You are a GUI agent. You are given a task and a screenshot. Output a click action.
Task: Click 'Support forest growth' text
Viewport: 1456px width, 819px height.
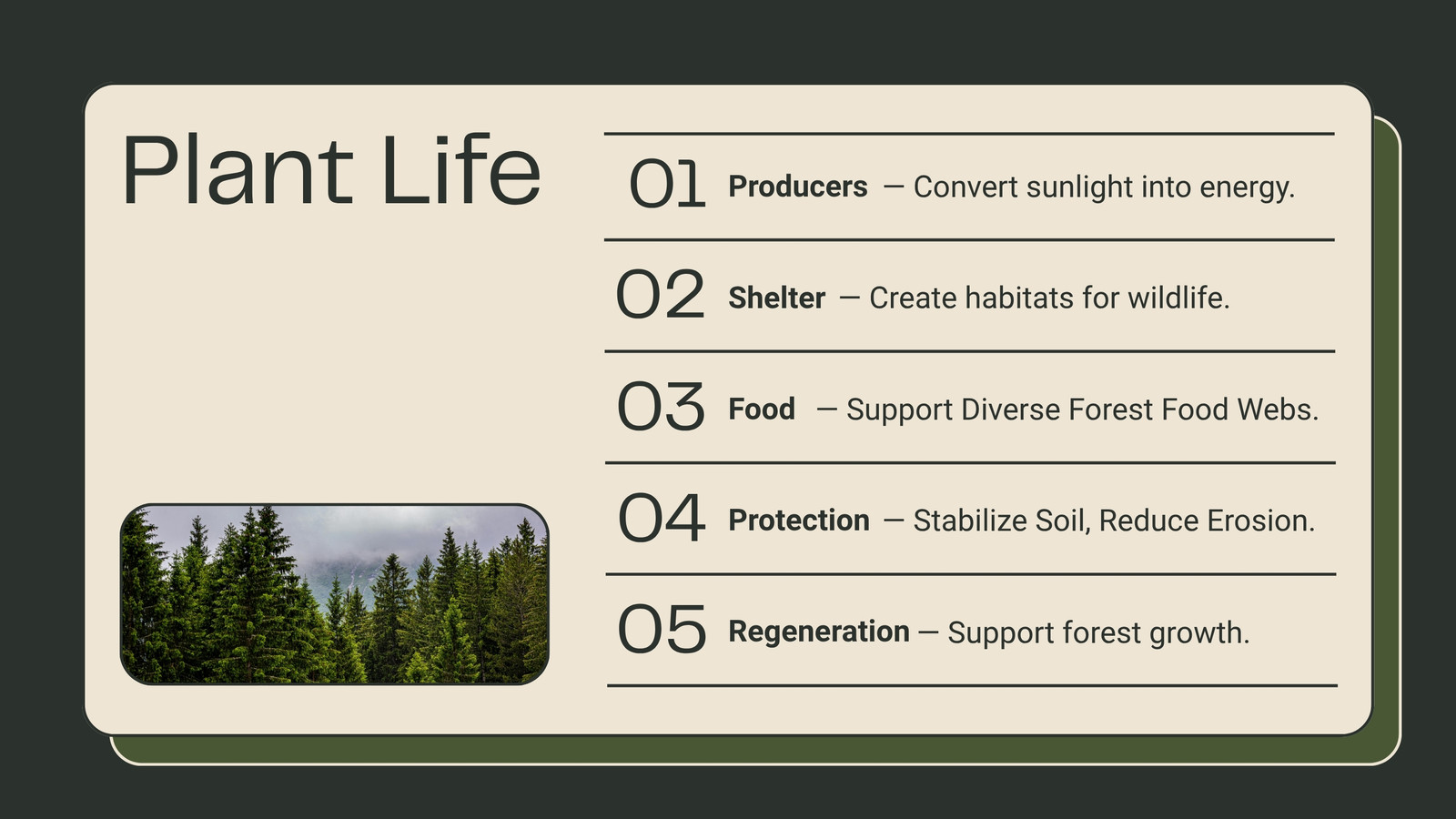coord(1098,632)
